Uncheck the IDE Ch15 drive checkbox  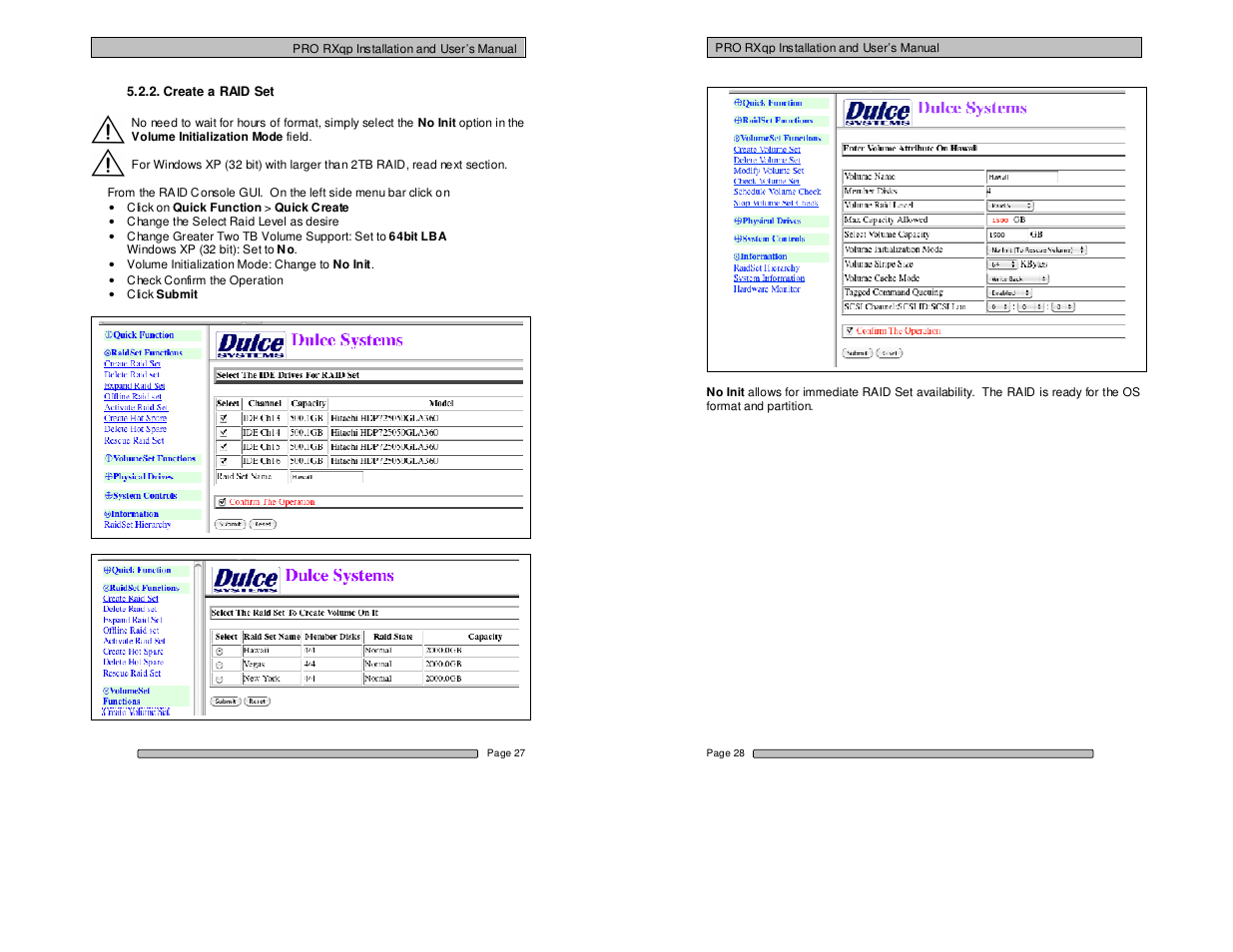pyautogui.click(x=224, y=447)
